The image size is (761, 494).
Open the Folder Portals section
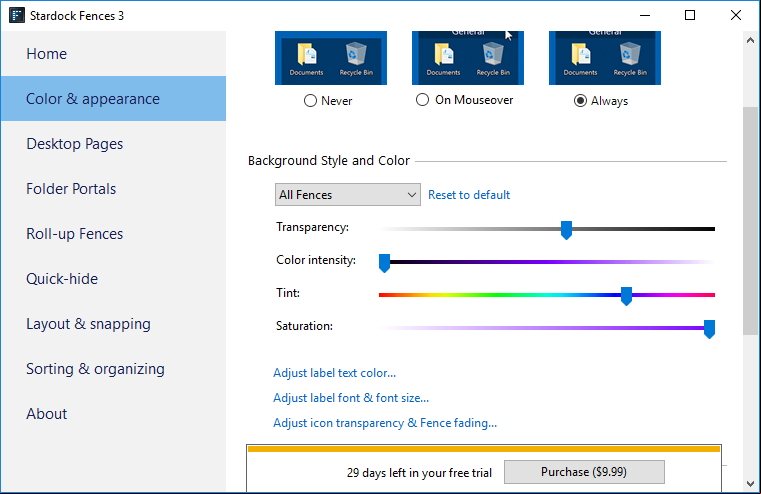[x=114, y=188]
